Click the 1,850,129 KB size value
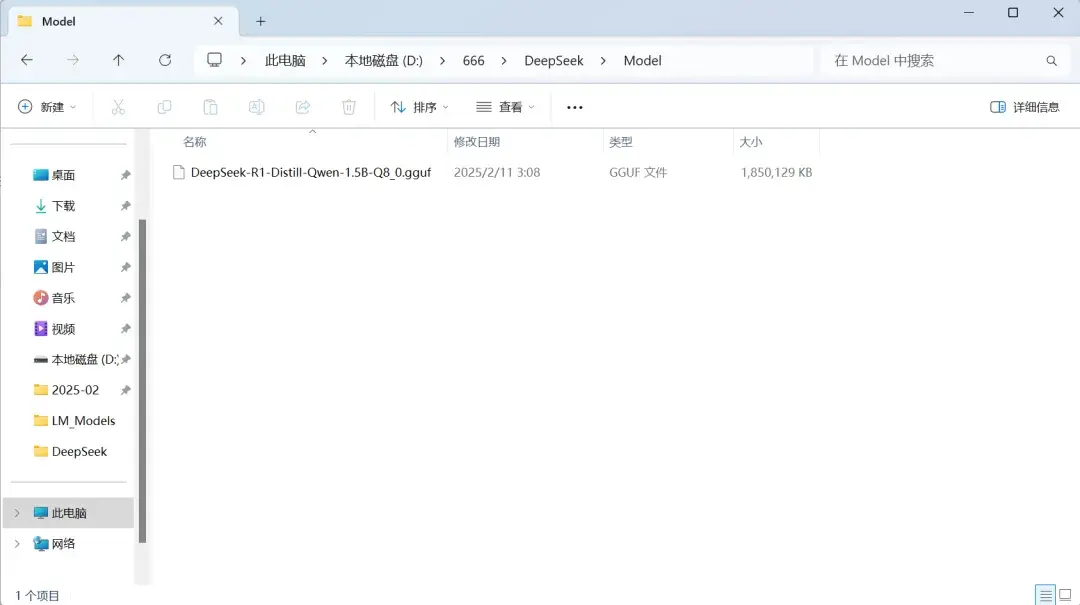The height and width of the screenshot is (605, 1080). click(x=776, y=172)
